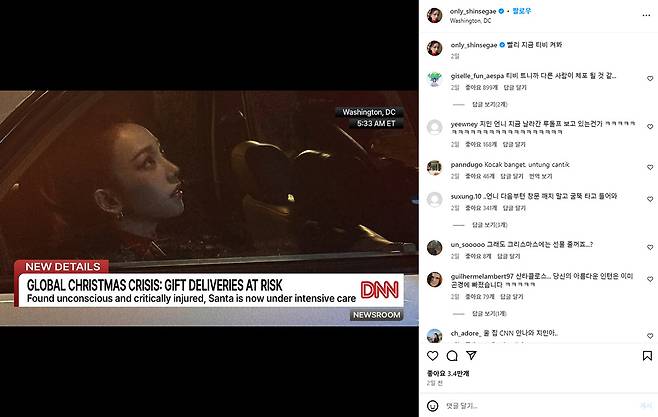Like guilhermelambert97's comment
The width and height of the screenshot is (658, 417).
tap(650, 279)
